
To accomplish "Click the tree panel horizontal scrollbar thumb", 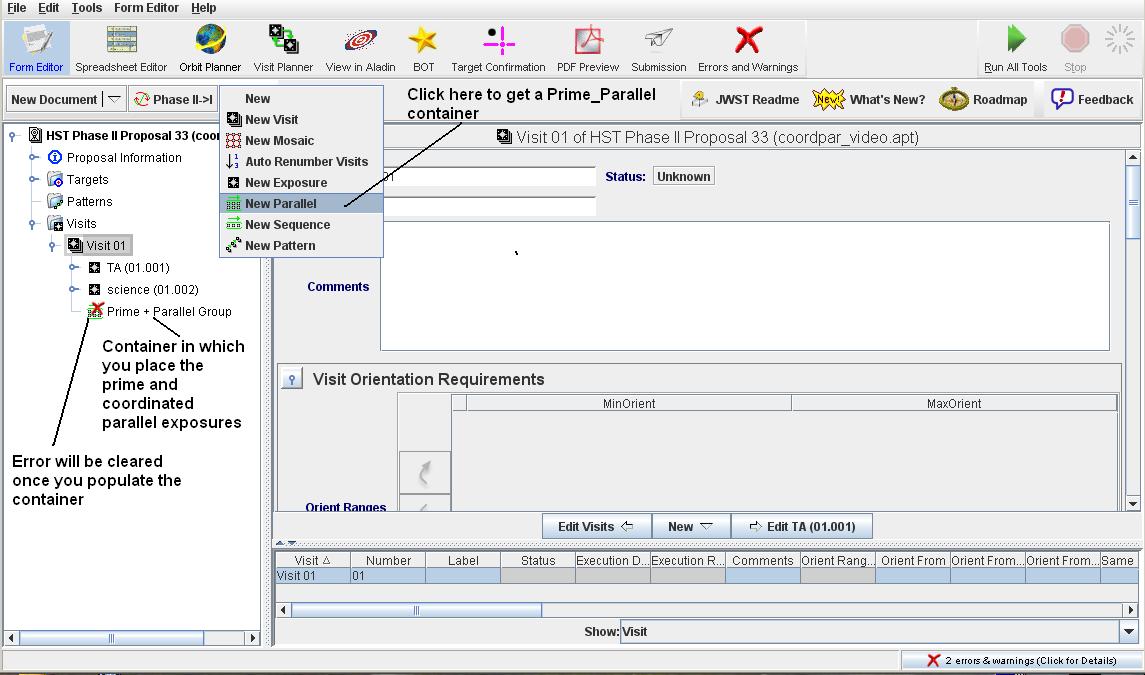I will click(x=111, y=638).
